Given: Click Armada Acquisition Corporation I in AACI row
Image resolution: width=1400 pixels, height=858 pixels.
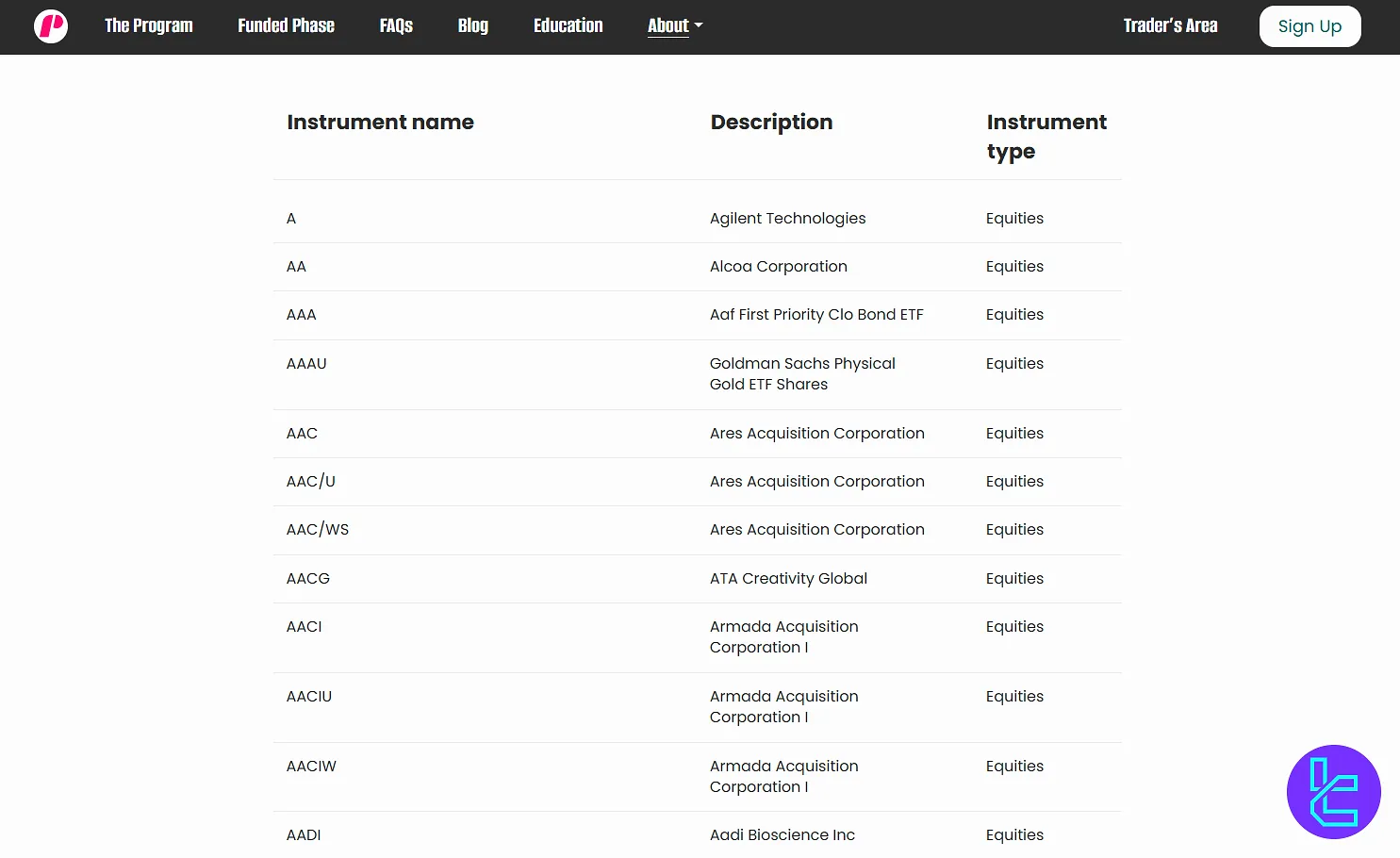Looking at the screenshot, I should [x=783, y=637].
